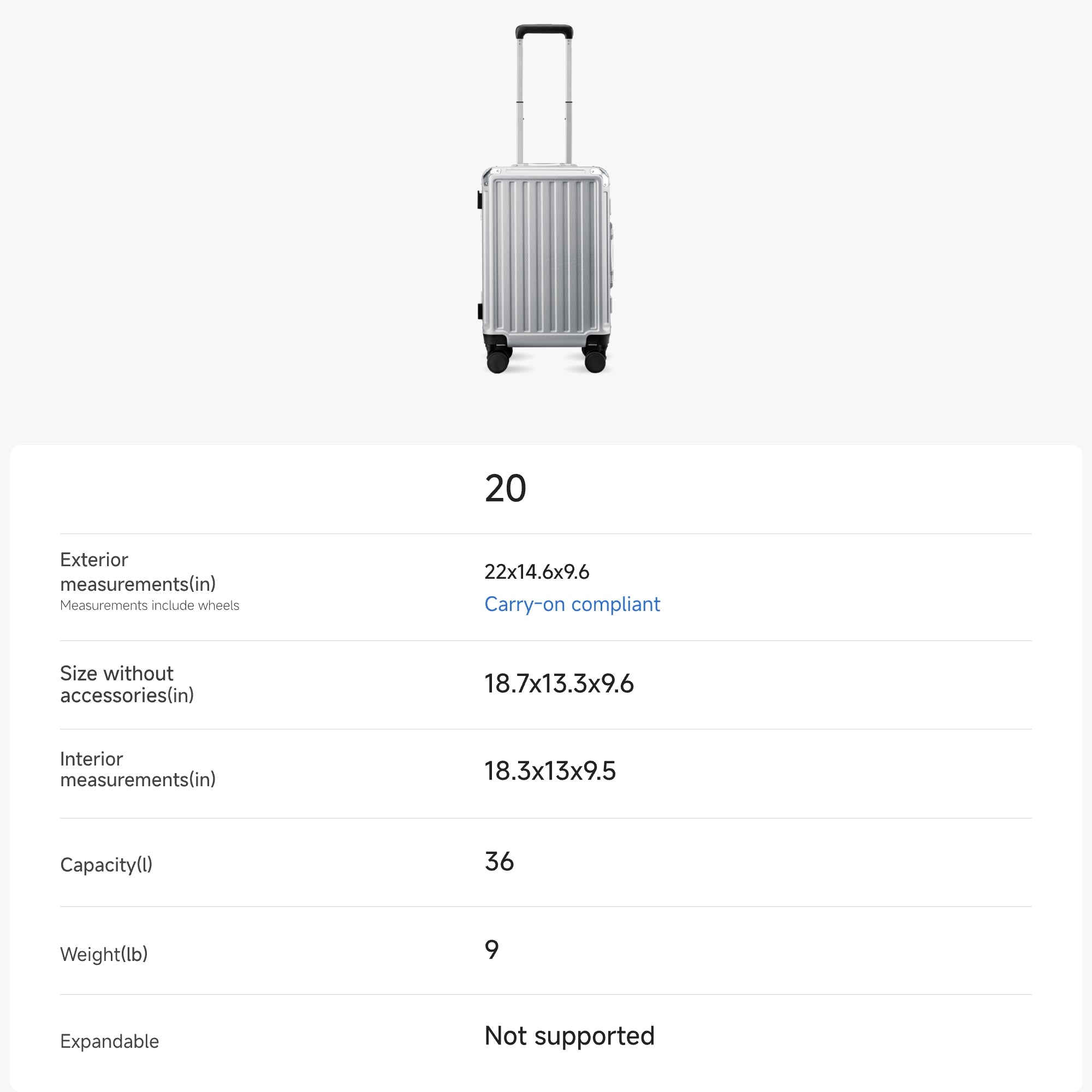Select the size 20 heading
The height and width of the screenshot is (1092, 1092).
[x=505, y=489]
